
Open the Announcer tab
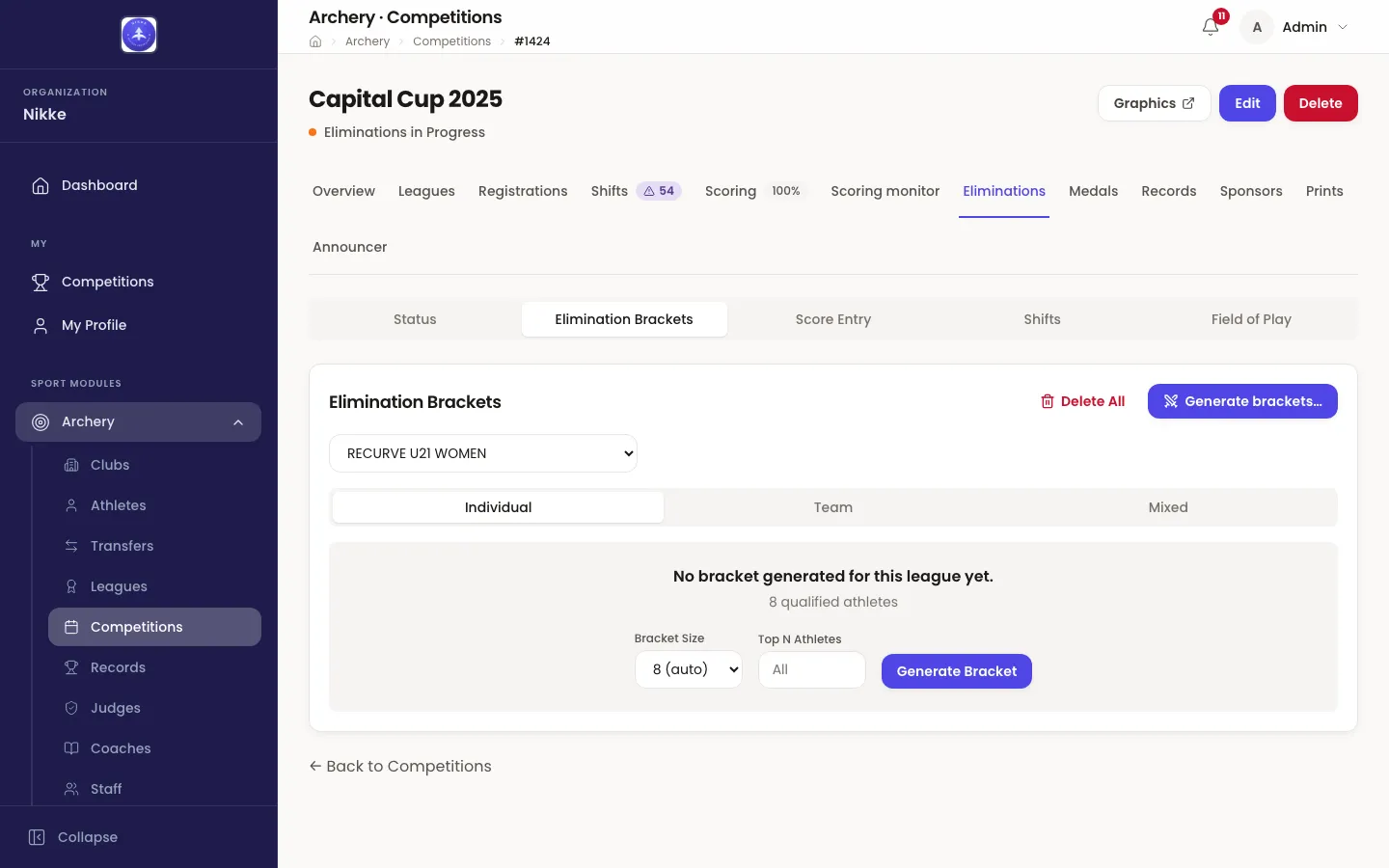tap(349, 247)
